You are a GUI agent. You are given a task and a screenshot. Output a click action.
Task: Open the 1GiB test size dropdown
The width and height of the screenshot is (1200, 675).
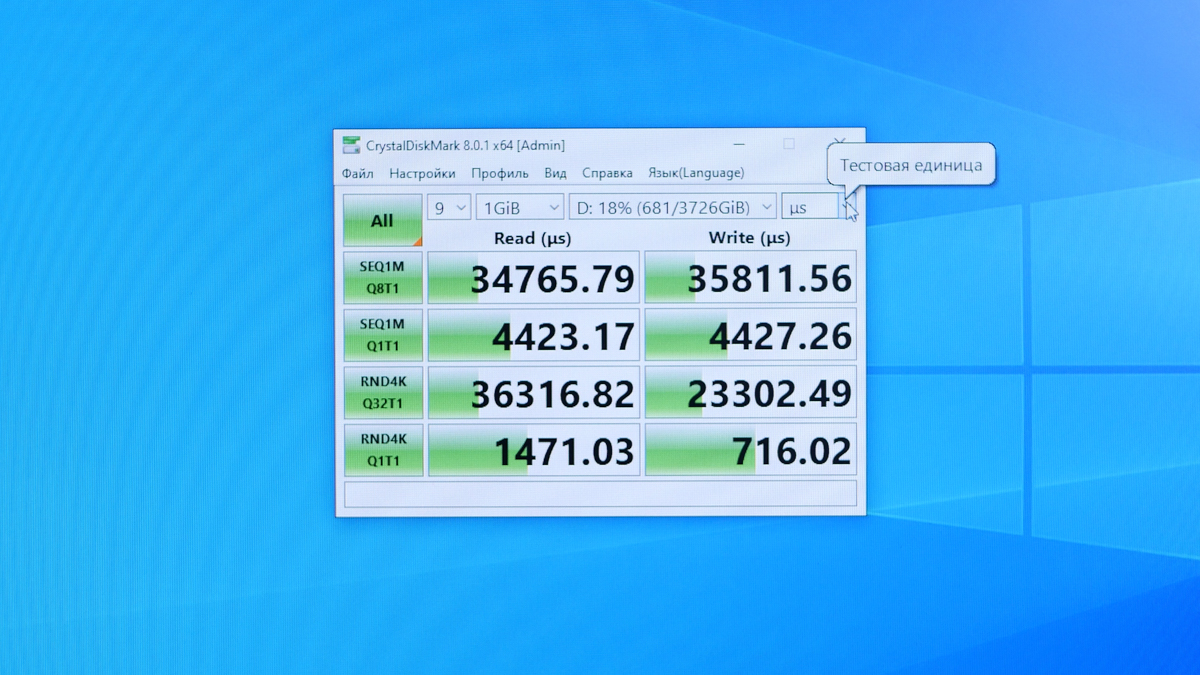520,207
